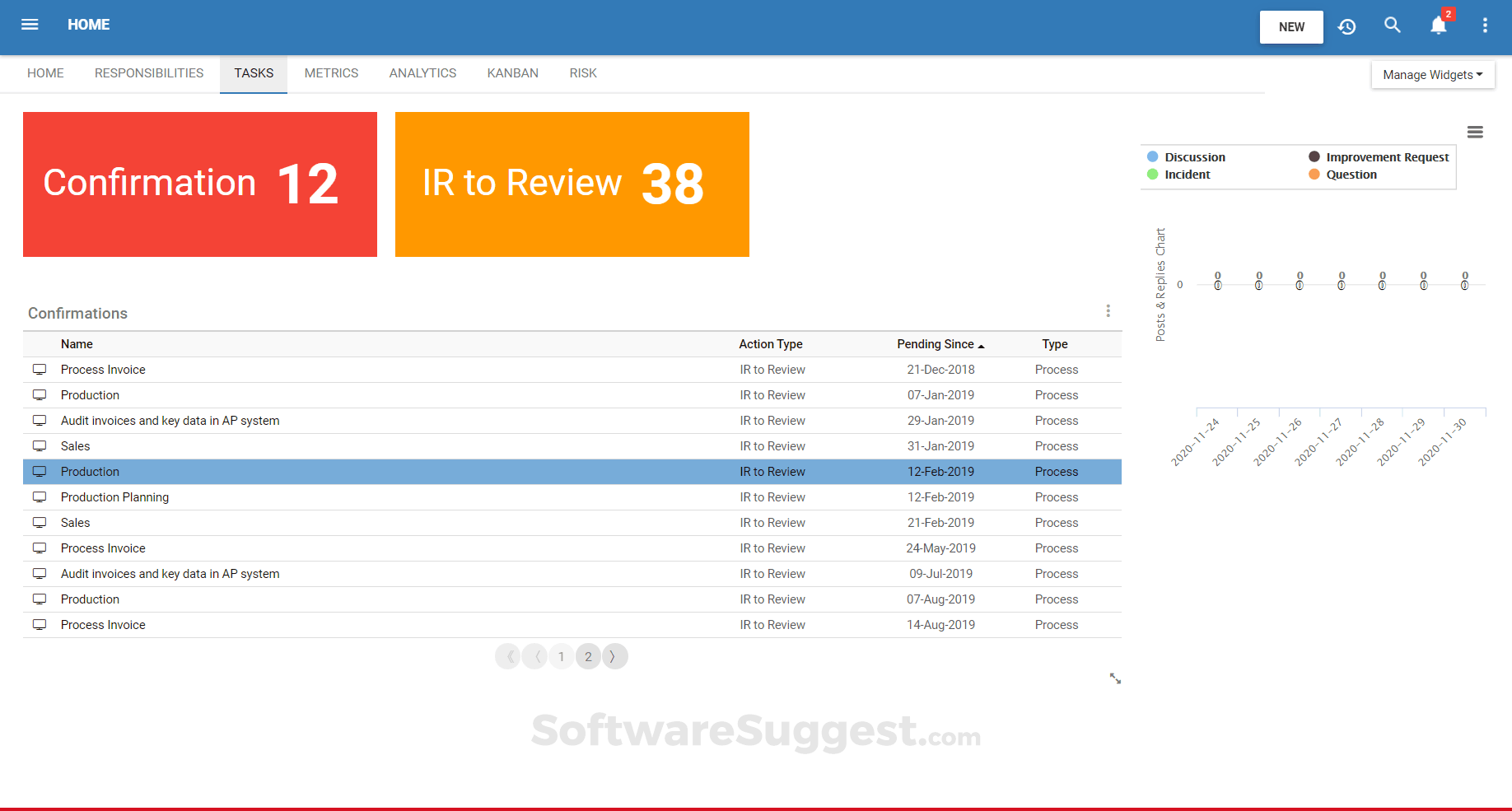Click the monitor icon beside Process Invoice
This screenshot has width=1512, height=811.
[x=40, y=369]
